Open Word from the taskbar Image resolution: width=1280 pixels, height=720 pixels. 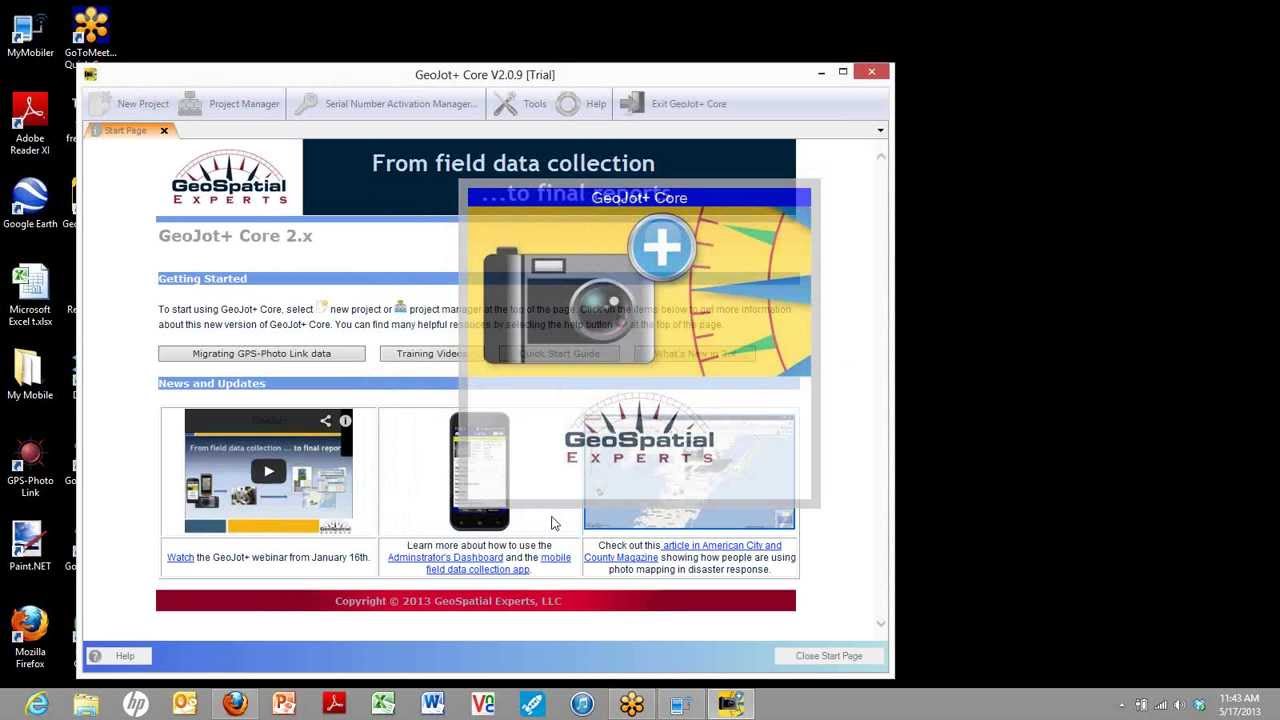point(433,704)
